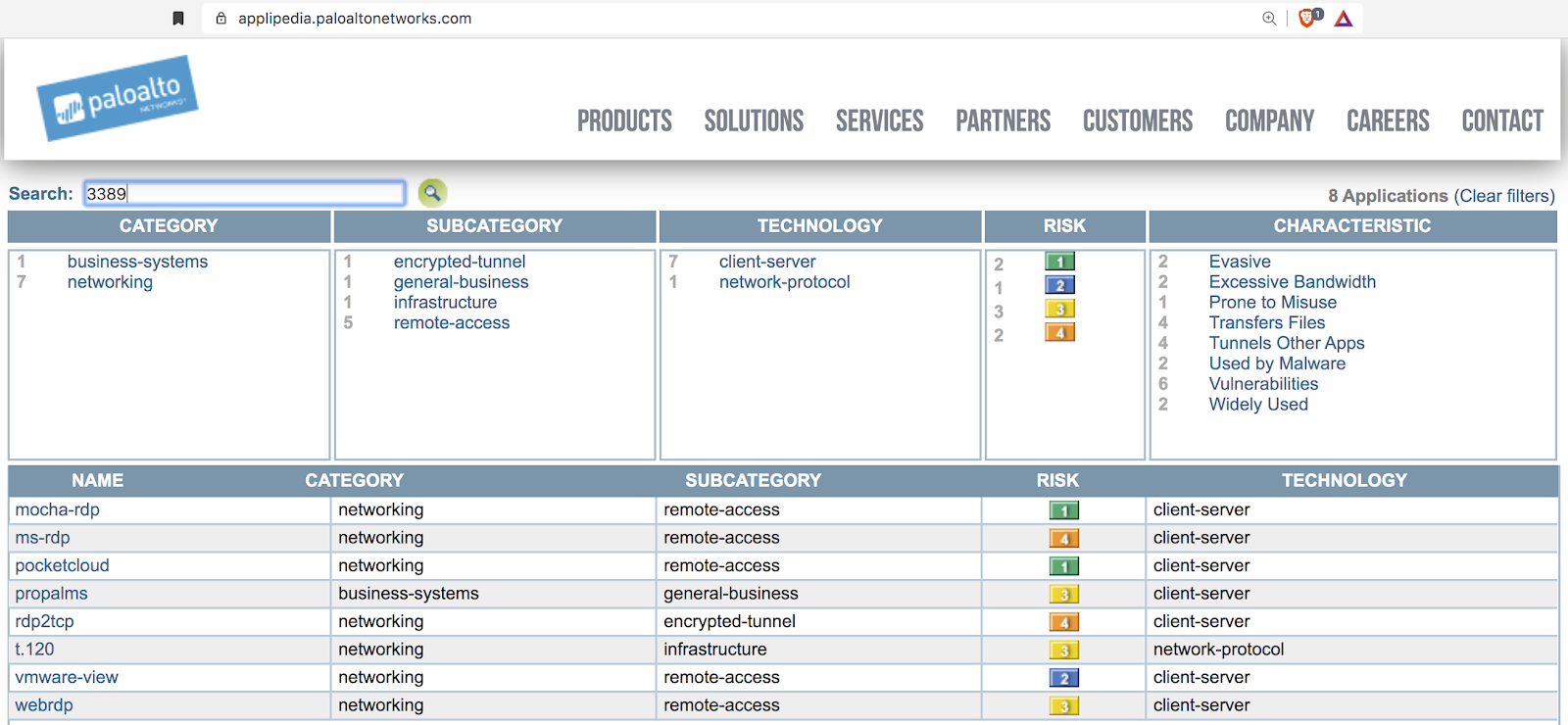Open the Brave Shields lion icon
The image size is (1568, 725).
point(1308,18)
